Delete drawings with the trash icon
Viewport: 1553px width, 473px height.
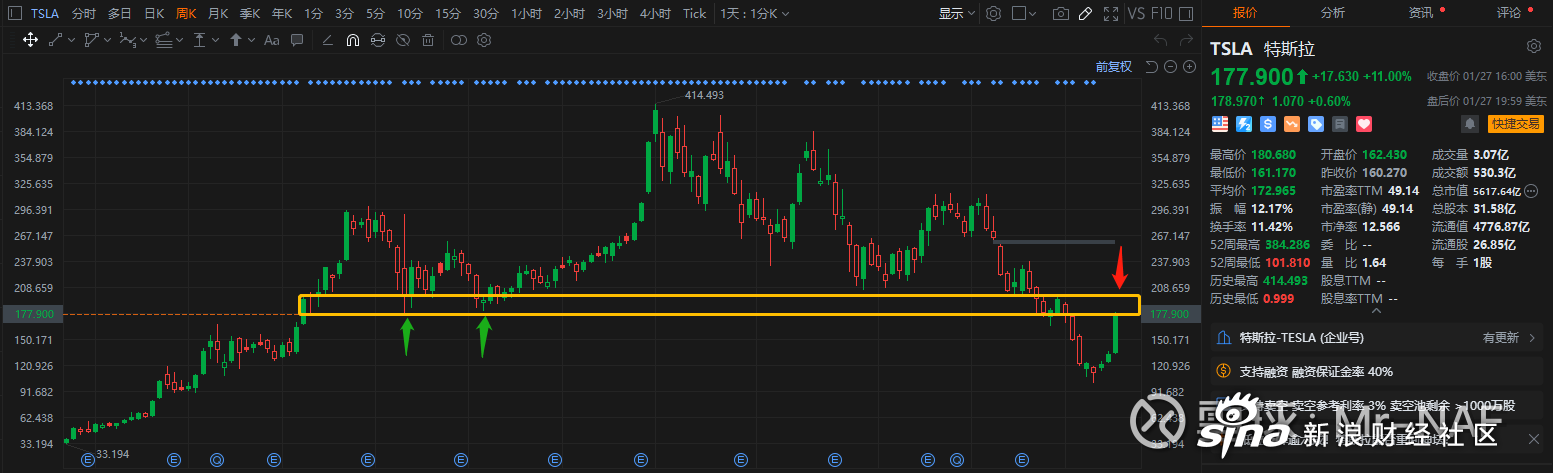point(428,40)
